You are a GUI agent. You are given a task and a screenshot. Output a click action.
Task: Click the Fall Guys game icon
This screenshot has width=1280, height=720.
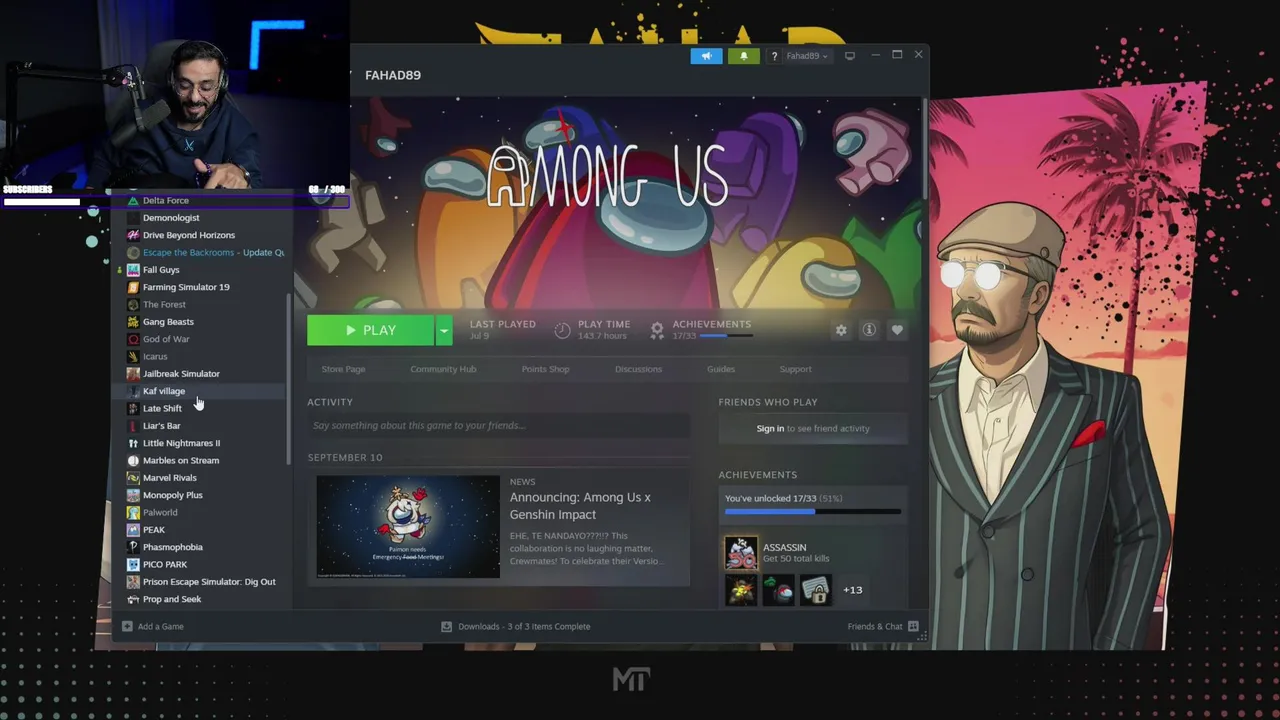pos(133,270)
